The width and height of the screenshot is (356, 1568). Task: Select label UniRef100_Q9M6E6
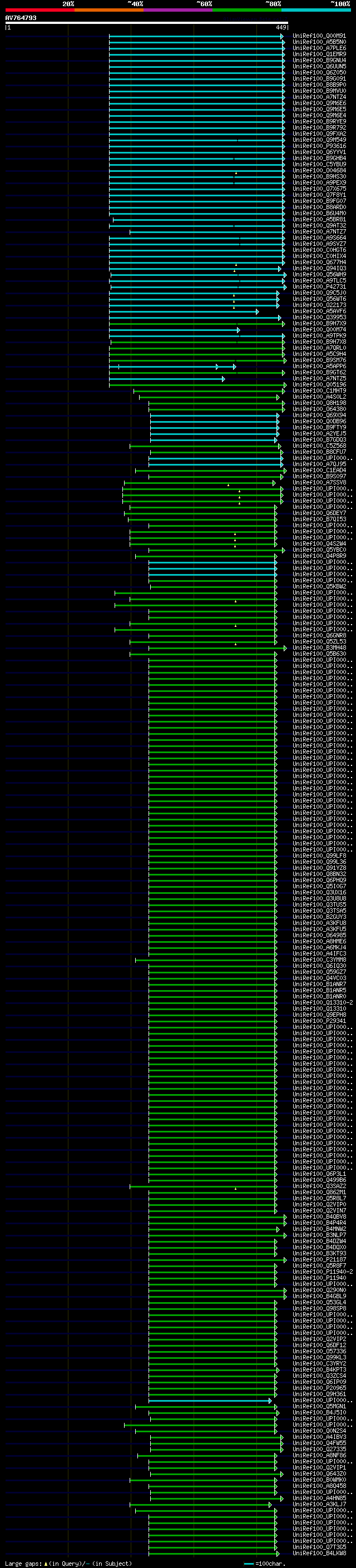319,103
